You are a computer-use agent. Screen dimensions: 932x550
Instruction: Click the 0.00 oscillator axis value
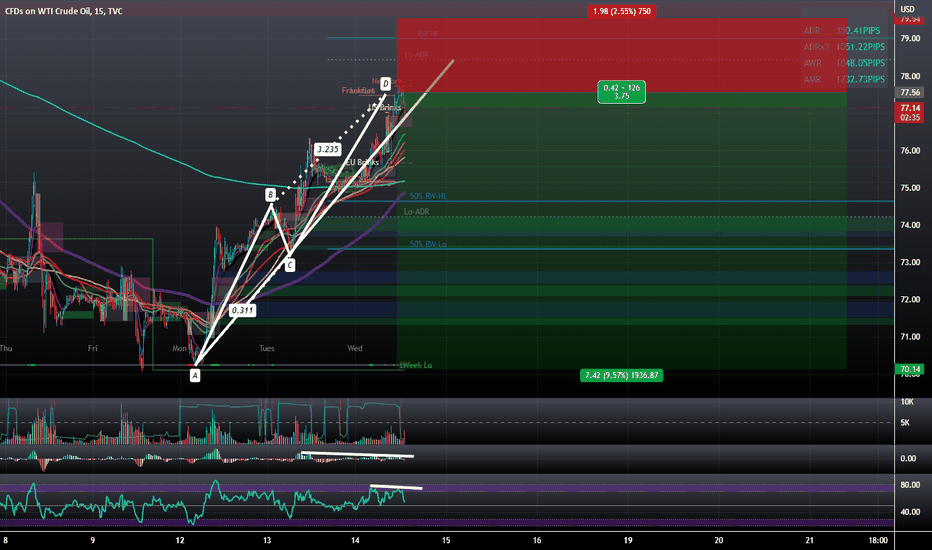pyautogui.click(x=908, y=458)
